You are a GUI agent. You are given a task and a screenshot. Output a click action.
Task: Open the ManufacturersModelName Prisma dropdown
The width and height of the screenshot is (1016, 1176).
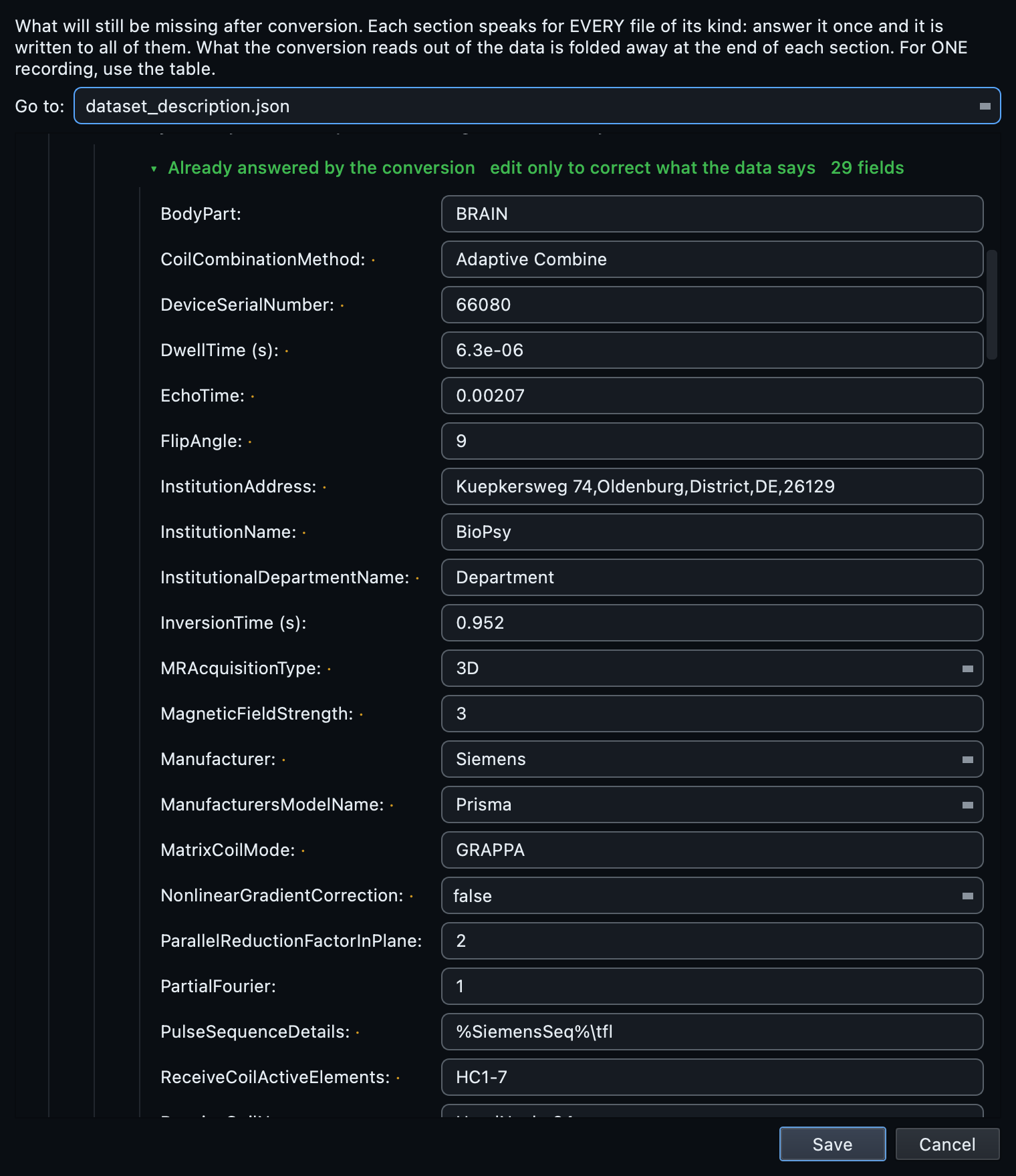712,804
